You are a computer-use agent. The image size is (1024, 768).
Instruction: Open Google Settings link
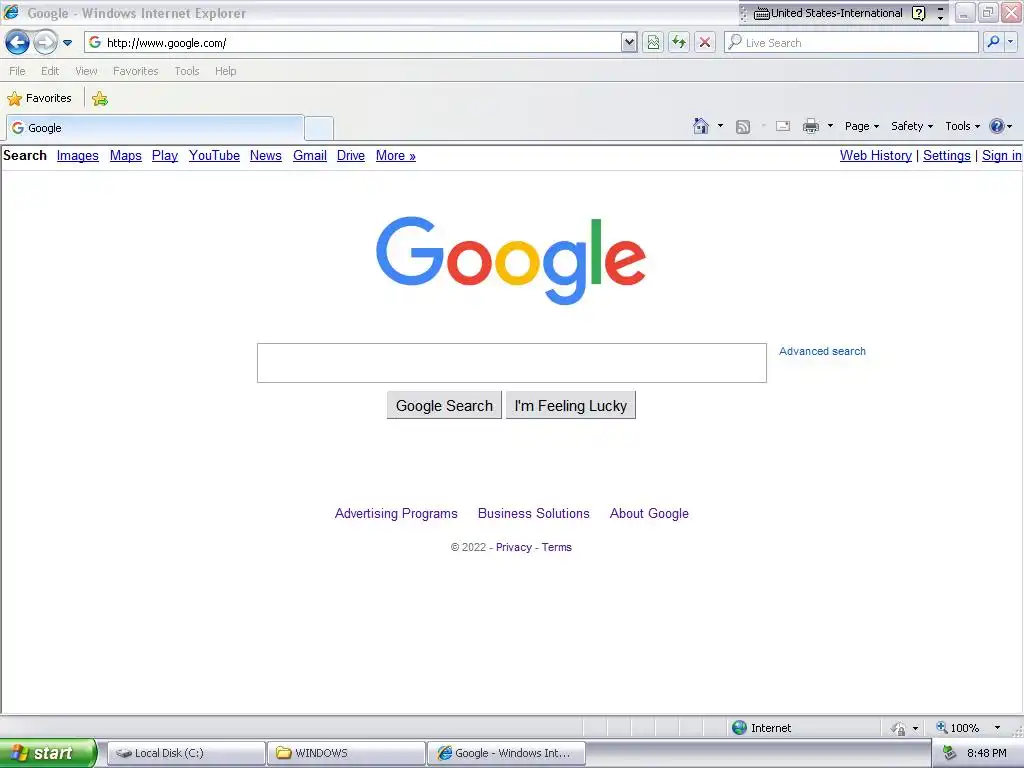(947, 155)
